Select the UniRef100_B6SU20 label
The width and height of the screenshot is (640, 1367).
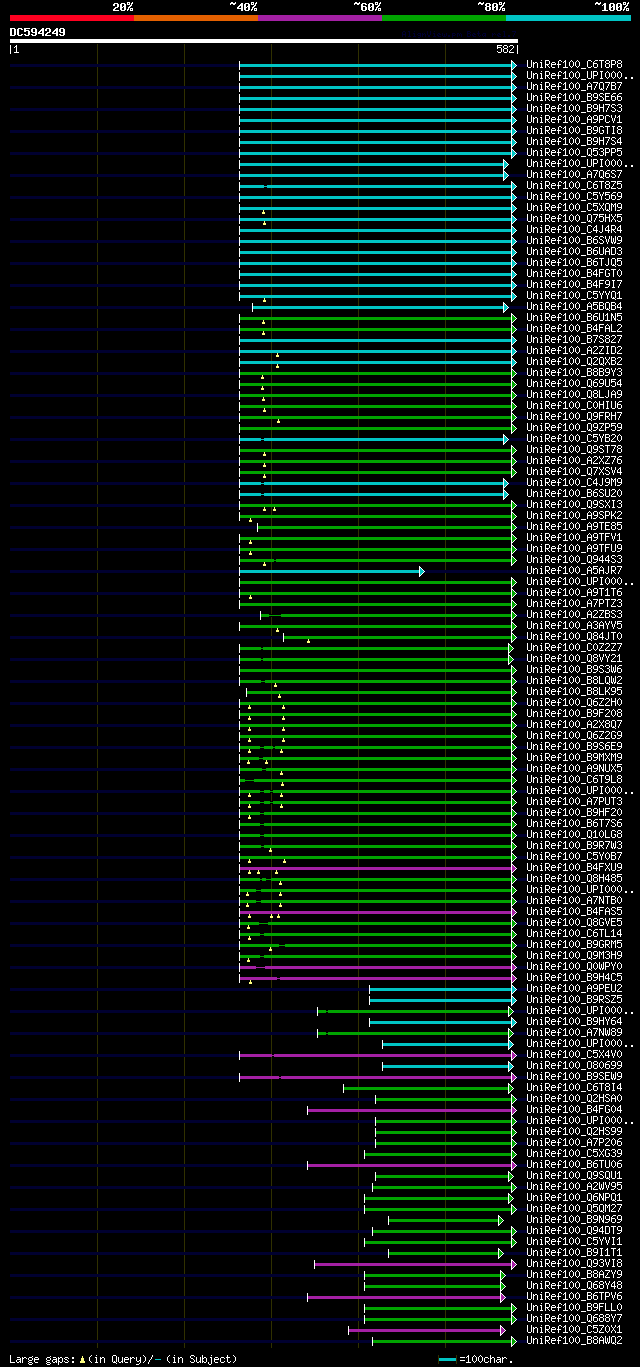574,493
